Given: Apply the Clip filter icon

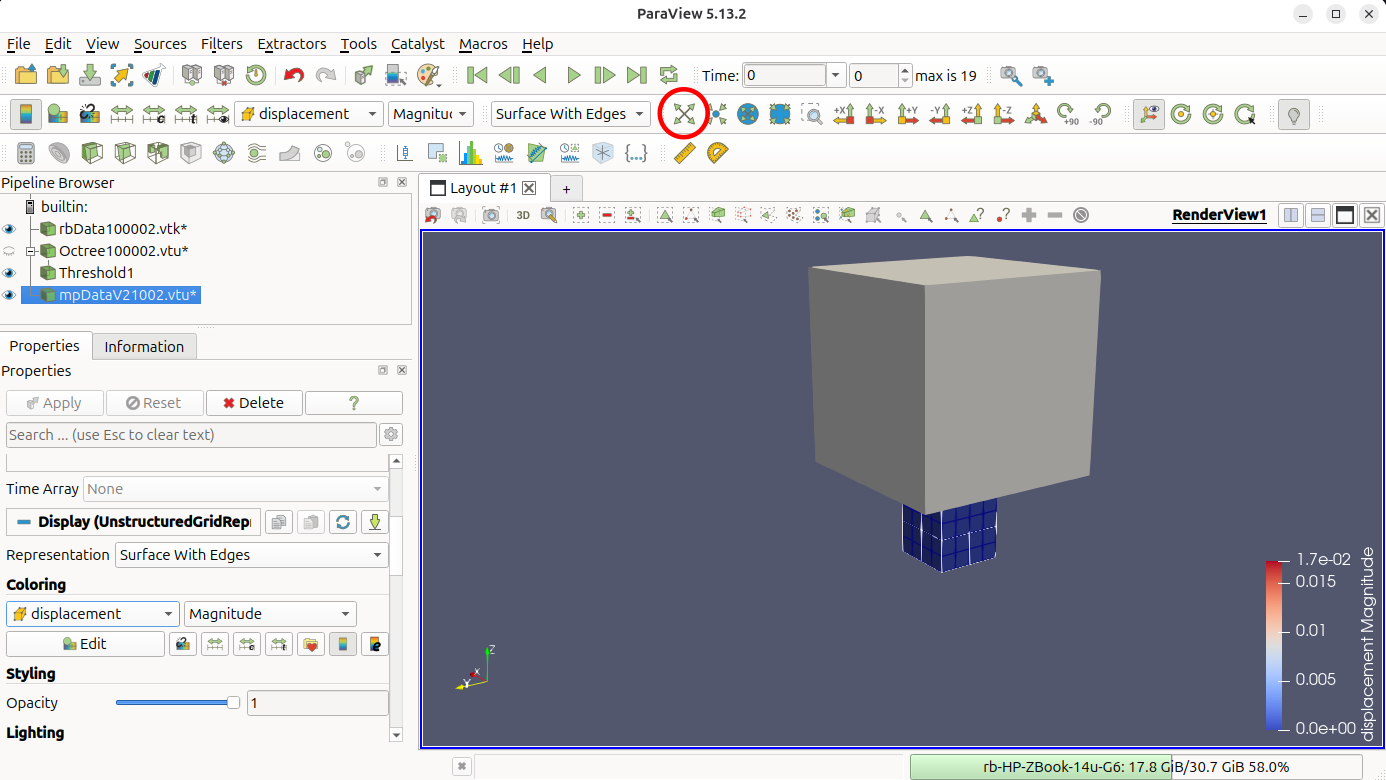Looking at the screenshot, I should [x=92, y=153].
